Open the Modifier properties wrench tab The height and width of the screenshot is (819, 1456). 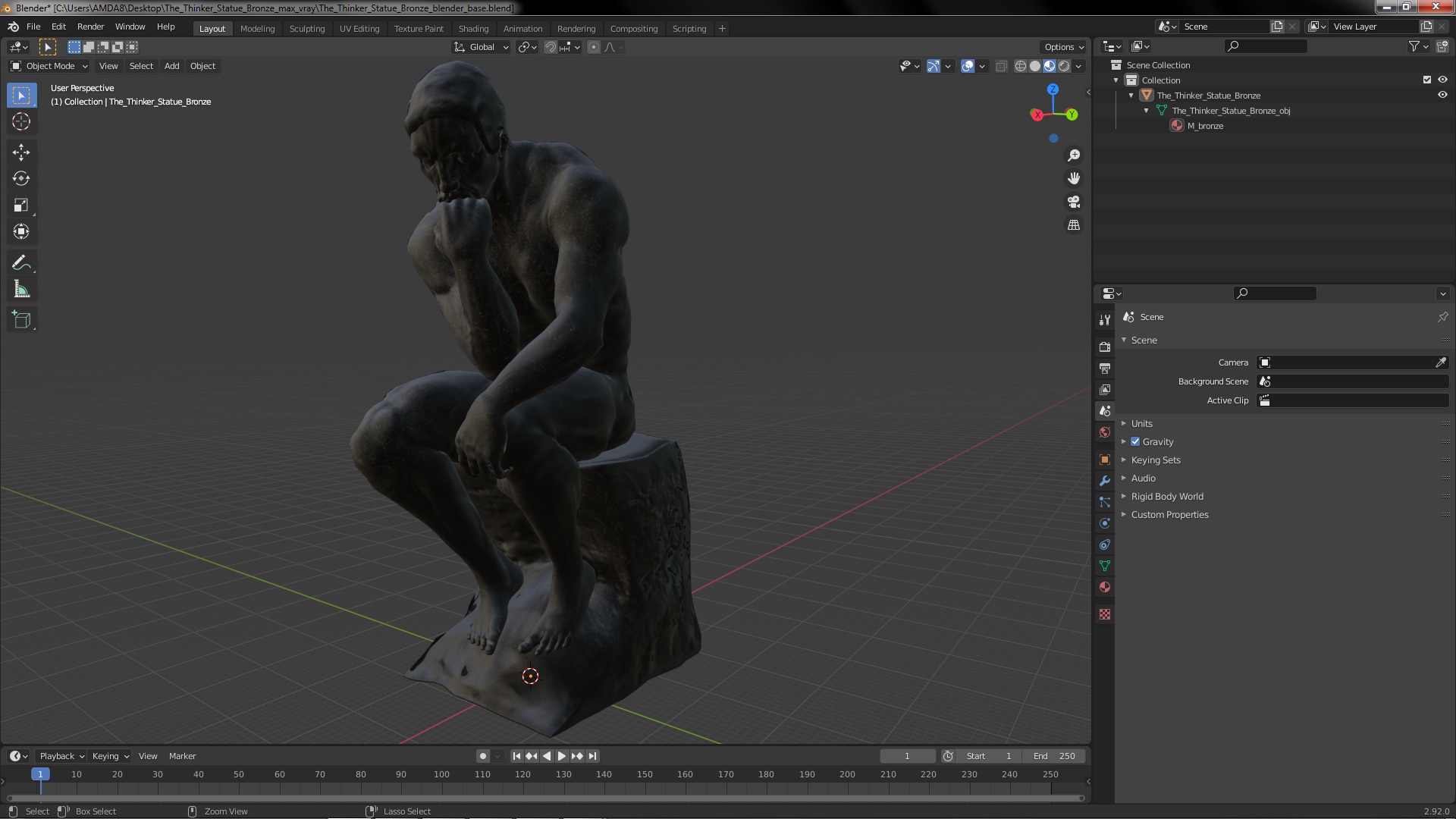pyautogui.click(x=1105, y=481)
